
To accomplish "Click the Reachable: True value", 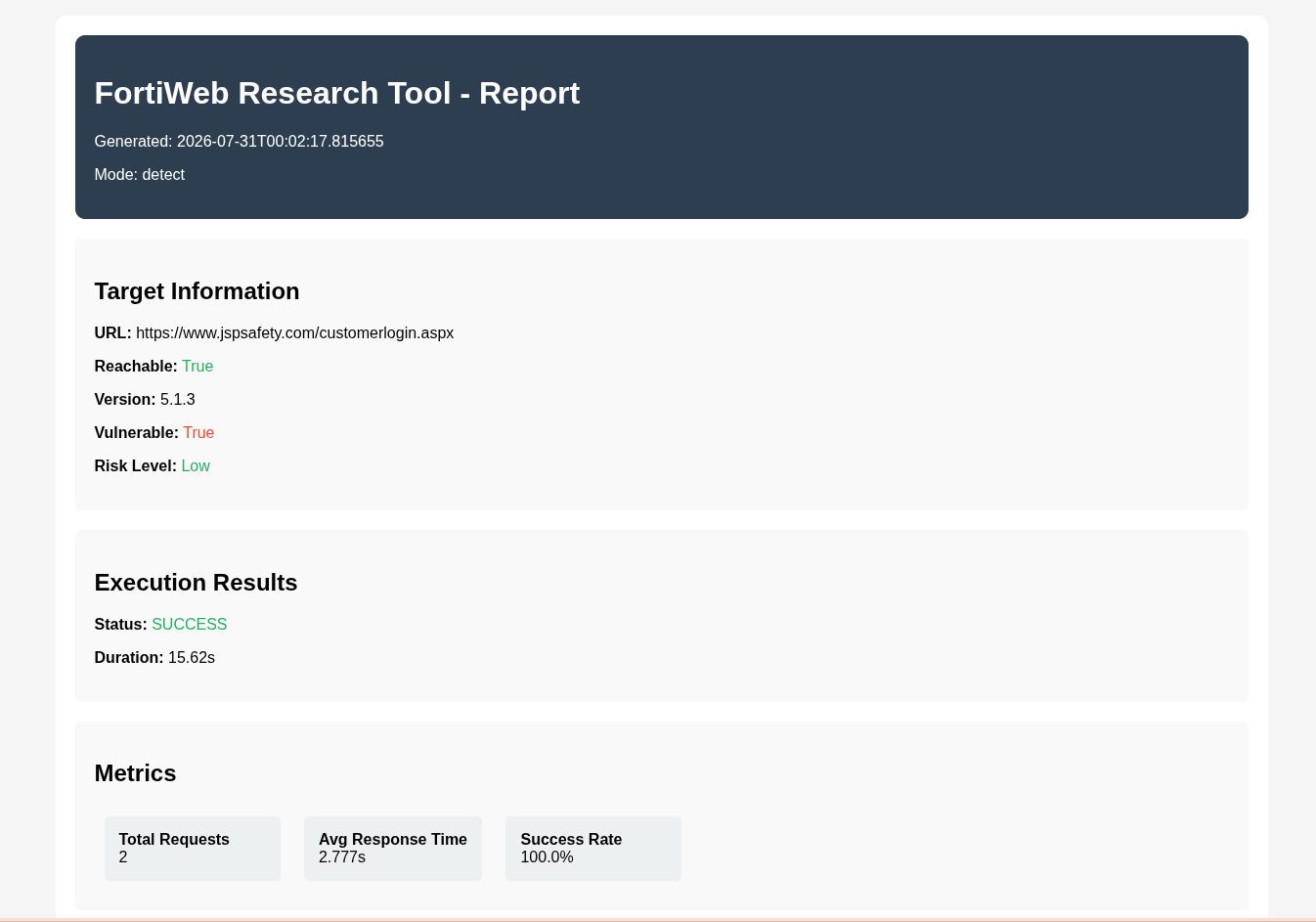I will point(197,367).
